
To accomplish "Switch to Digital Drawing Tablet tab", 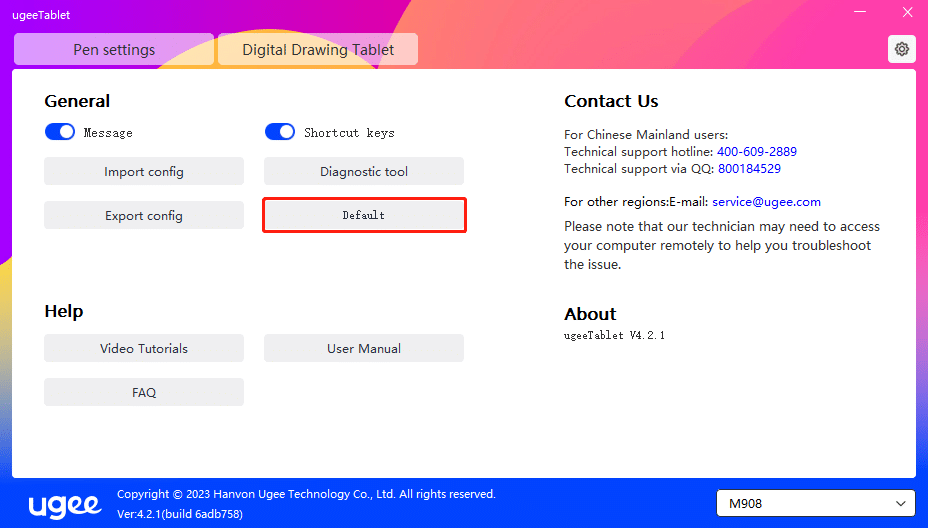I will (318, 50).
